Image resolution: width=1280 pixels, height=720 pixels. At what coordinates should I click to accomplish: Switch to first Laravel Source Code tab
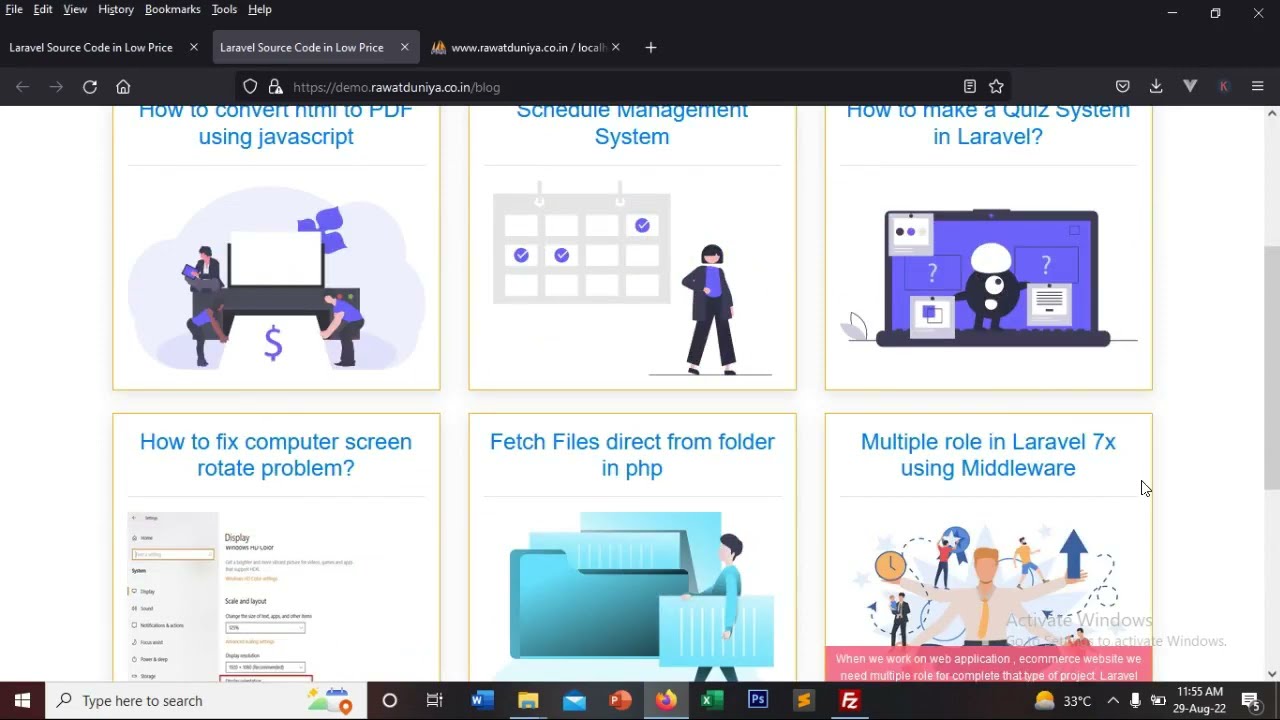91,47
